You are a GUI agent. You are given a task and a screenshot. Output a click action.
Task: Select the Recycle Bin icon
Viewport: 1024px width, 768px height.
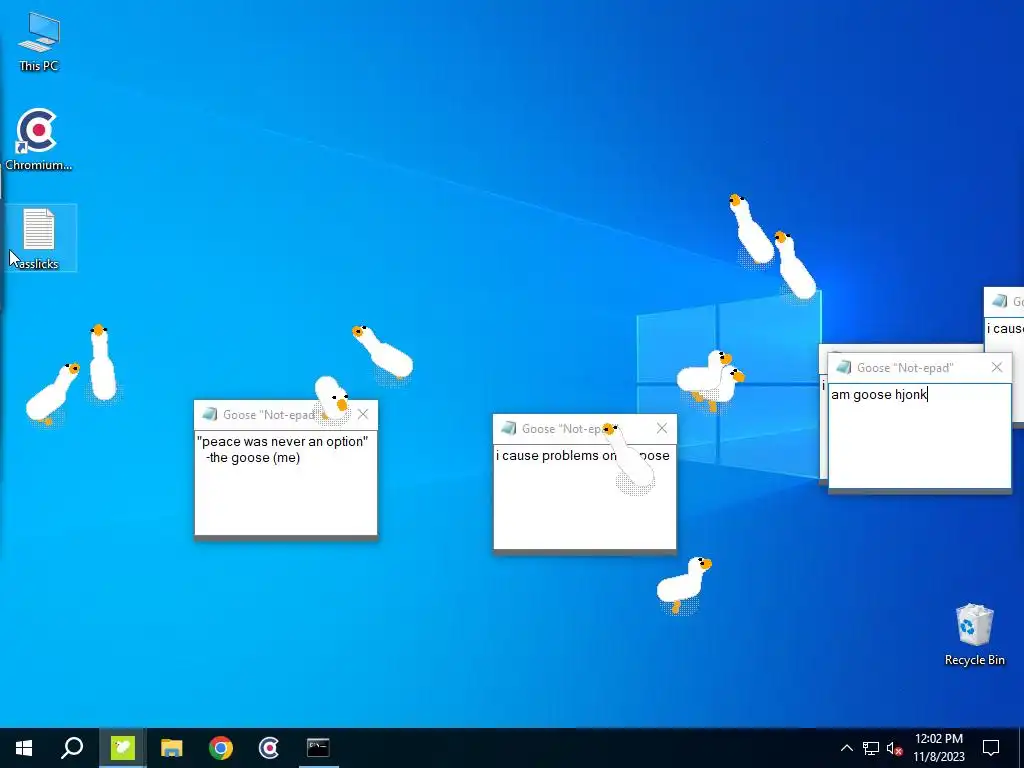tap(974, 635)
